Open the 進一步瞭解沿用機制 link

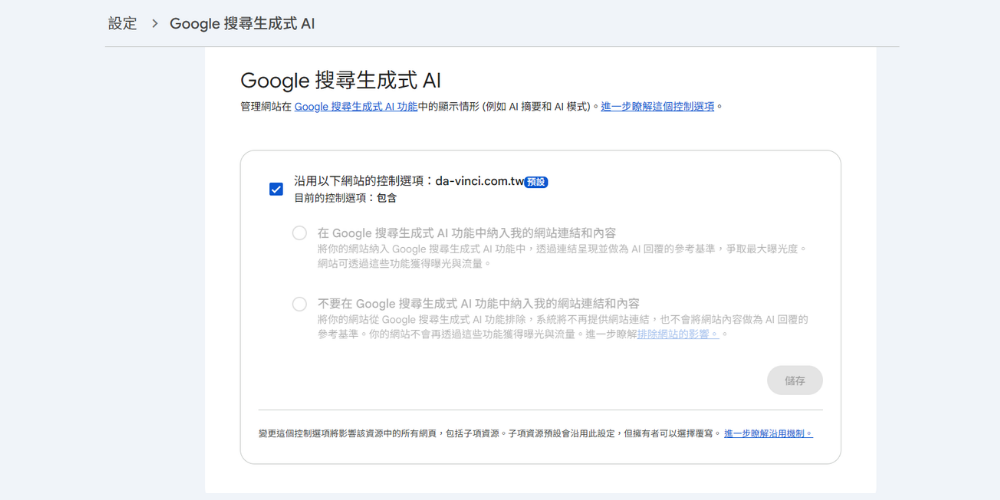(x=768, y=434)
